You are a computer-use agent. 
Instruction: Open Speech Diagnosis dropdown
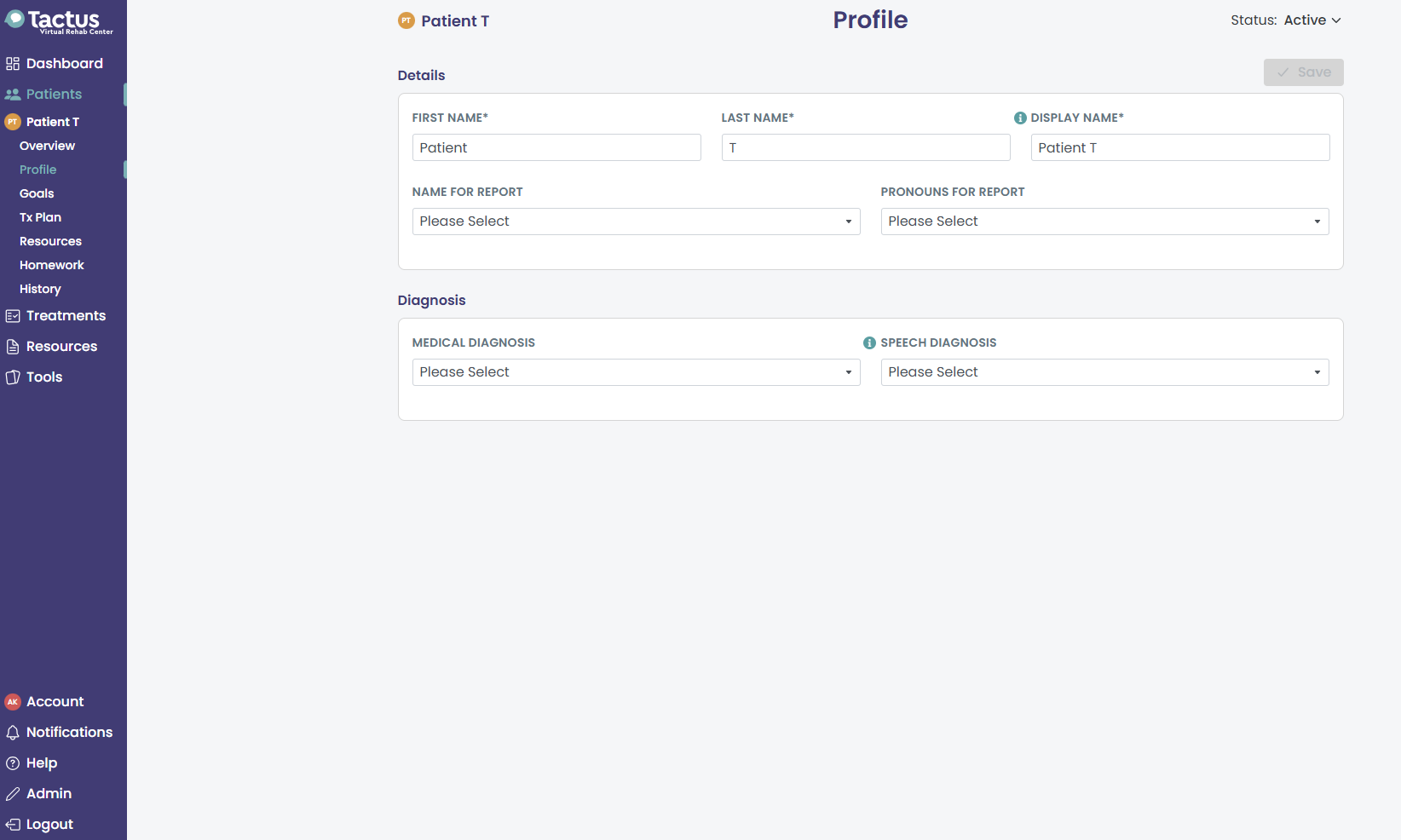[x=1104, y=372]
